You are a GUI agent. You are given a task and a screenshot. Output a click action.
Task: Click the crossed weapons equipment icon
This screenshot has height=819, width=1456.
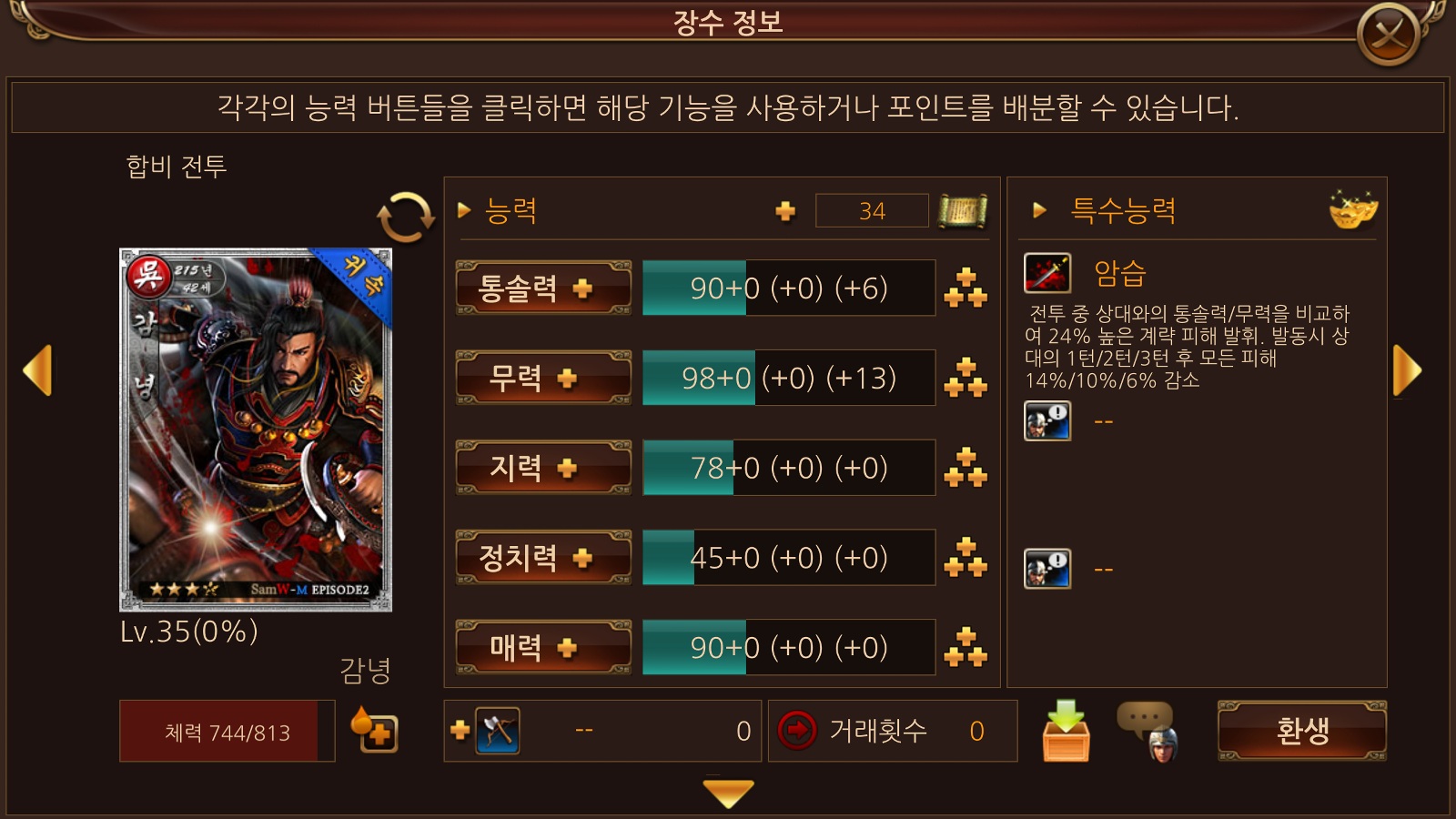pos(498,731)
